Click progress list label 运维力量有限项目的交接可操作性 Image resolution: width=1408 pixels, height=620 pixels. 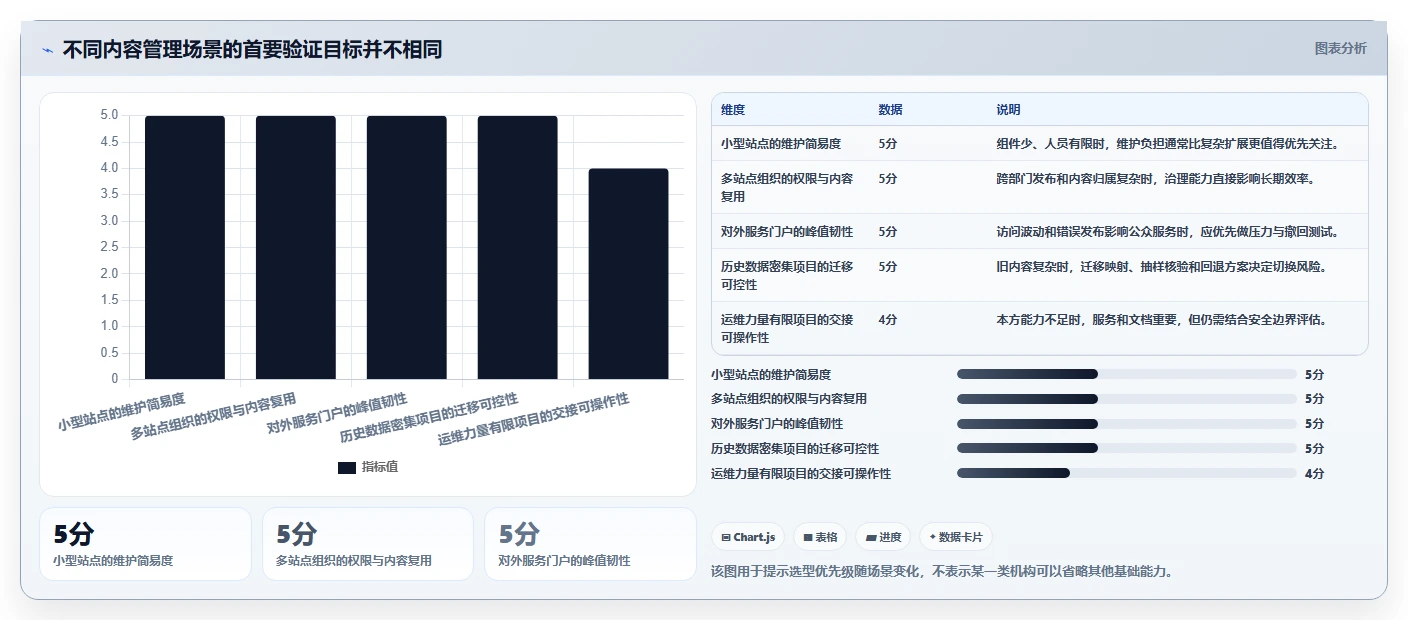coord(801,473)
